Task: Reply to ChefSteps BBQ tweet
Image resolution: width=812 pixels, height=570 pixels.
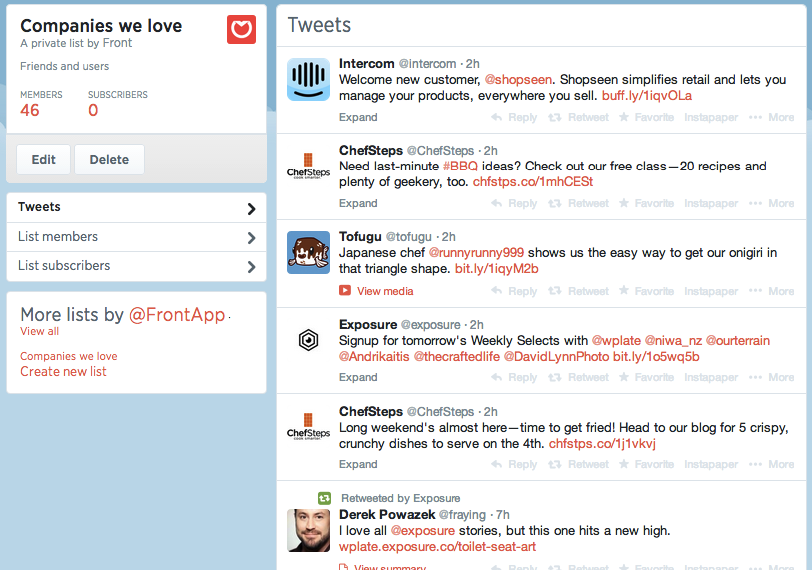Action: [514, 203]
